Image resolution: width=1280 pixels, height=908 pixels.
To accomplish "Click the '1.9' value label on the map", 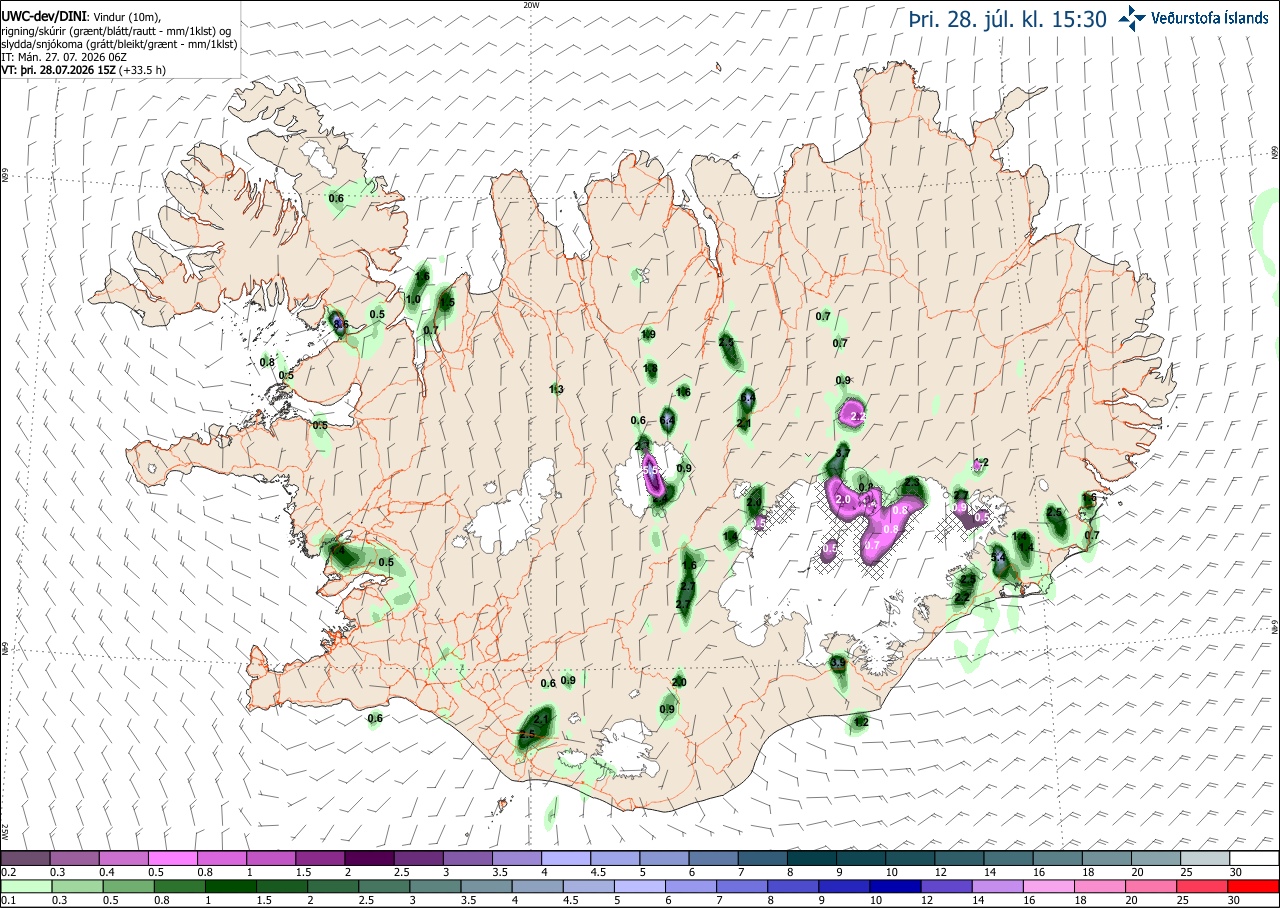I will tap(648, 334).
